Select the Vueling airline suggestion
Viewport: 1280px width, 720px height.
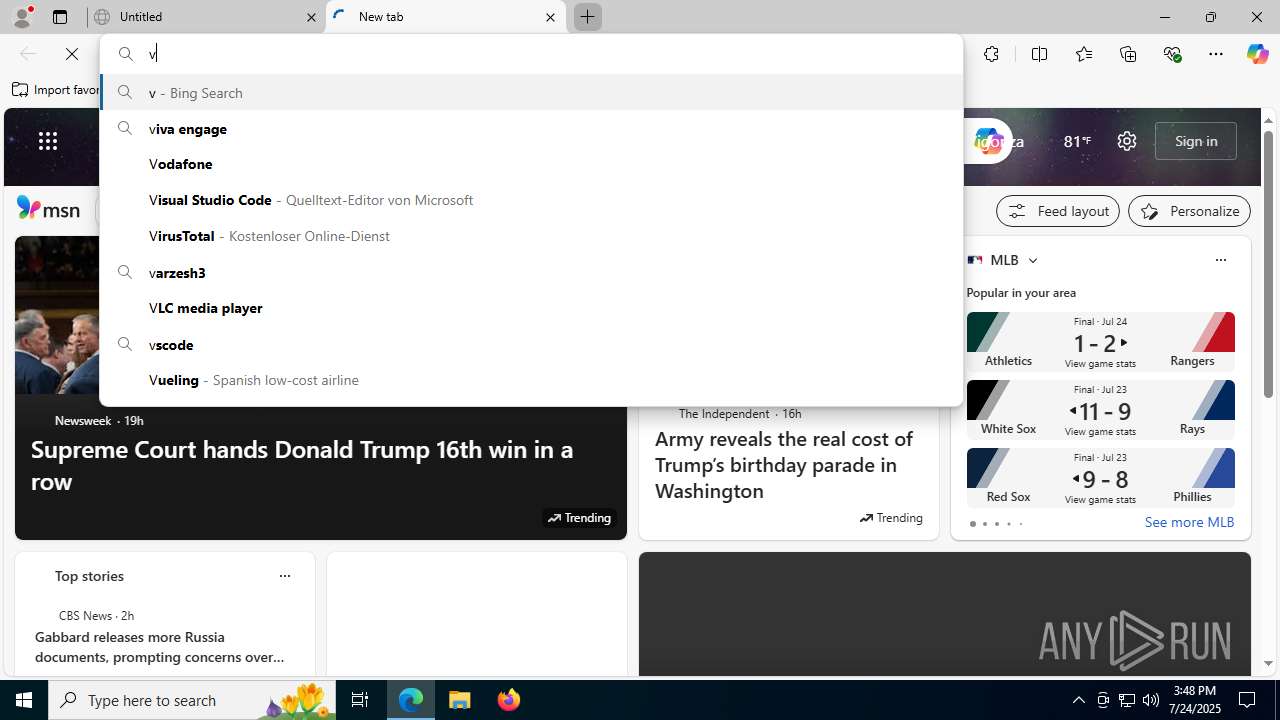coord(531,380)
